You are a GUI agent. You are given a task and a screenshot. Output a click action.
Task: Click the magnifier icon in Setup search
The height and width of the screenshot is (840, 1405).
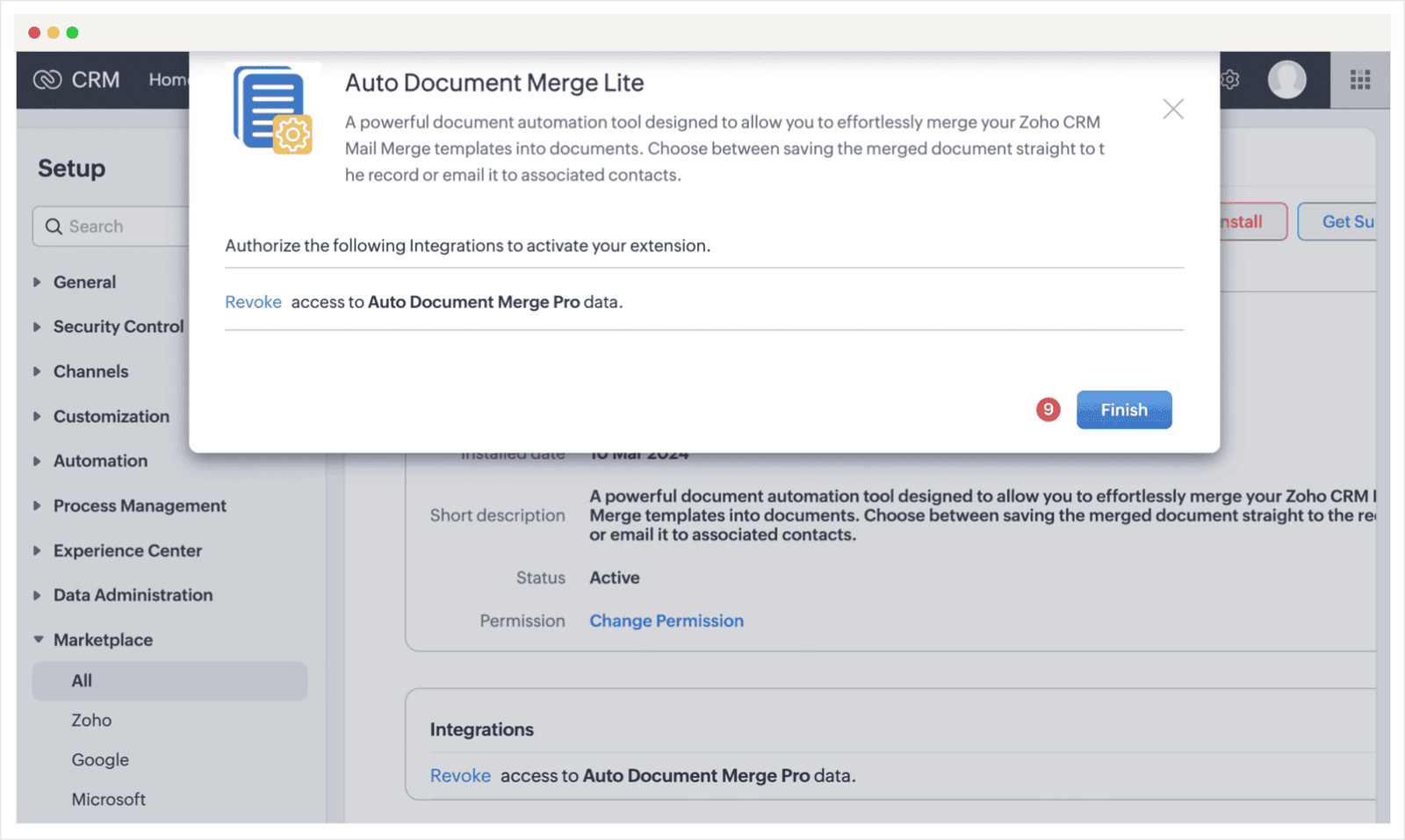[54, 226]
